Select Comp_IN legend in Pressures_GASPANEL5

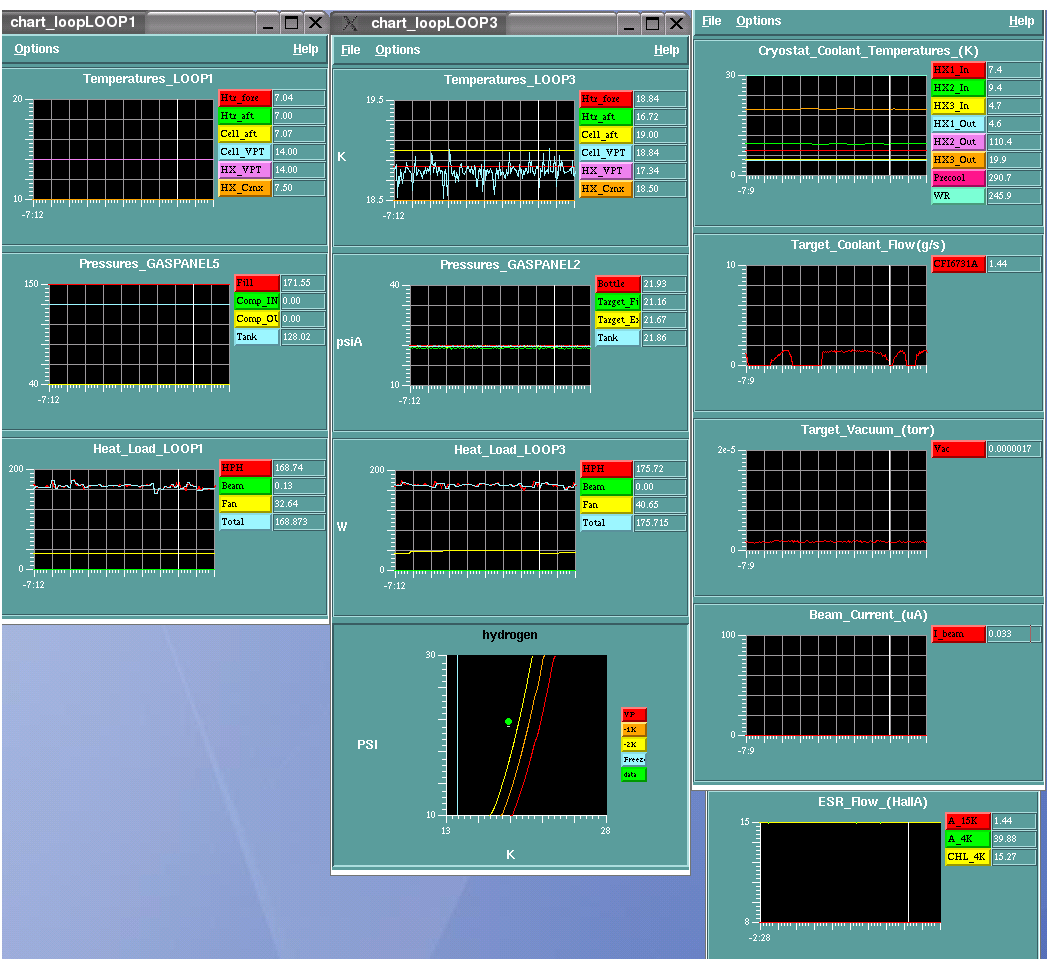pos(256,301)
